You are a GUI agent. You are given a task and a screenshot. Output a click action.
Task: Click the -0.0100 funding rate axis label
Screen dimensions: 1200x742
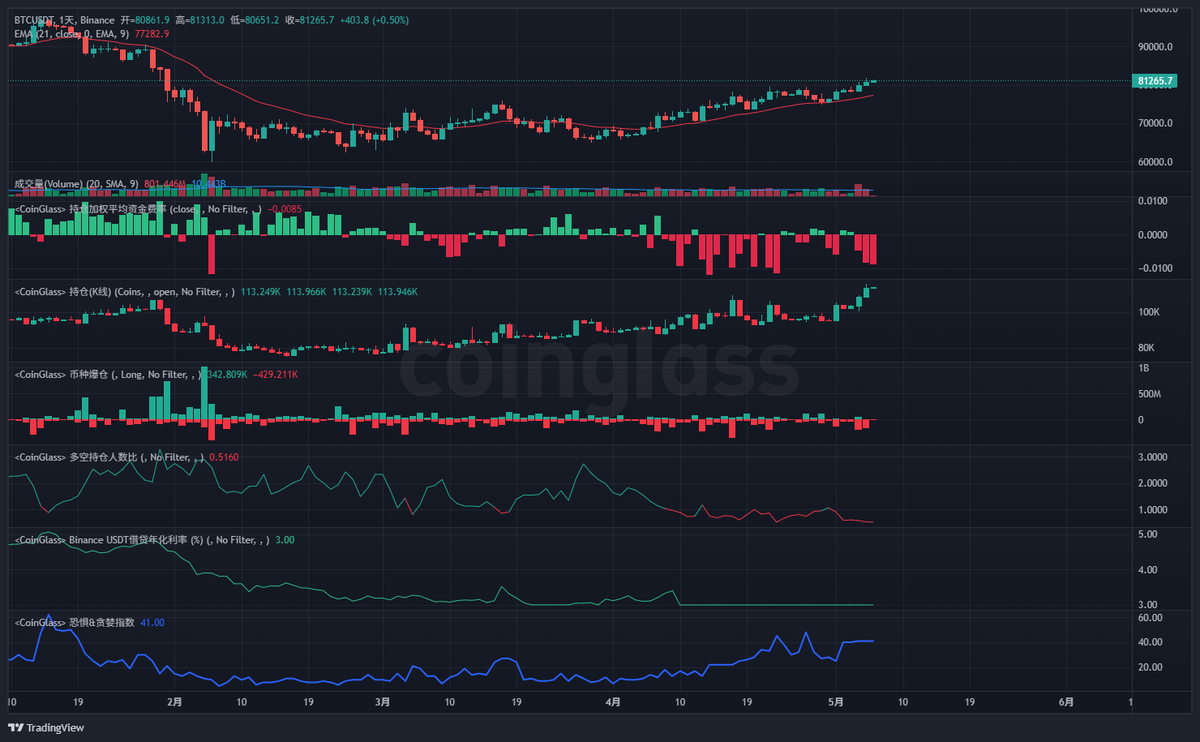click(x=1157, y=268)
